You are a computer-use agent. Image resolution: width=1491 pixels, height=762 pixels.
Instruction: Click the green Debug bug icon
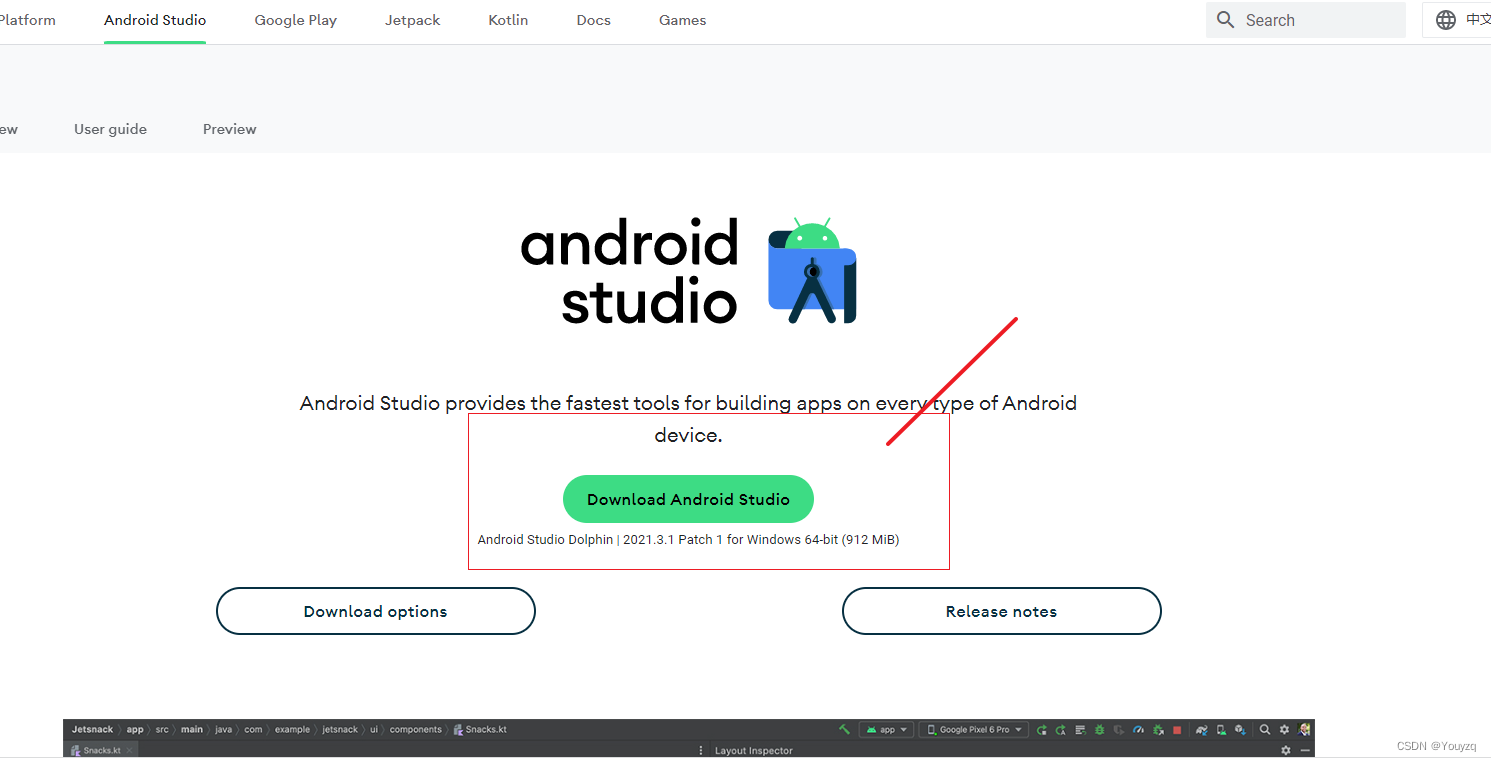click(x=1099, y=730)
